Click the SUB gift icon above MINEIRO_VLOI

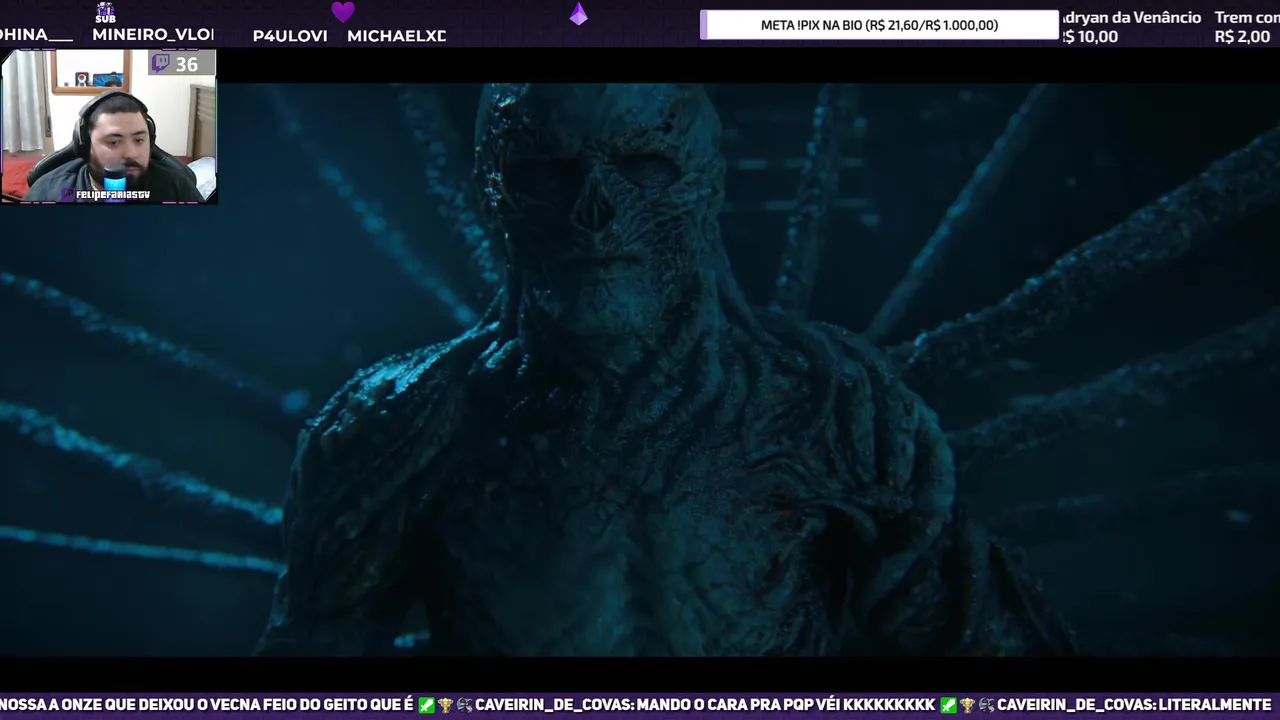tap(105, 12)
